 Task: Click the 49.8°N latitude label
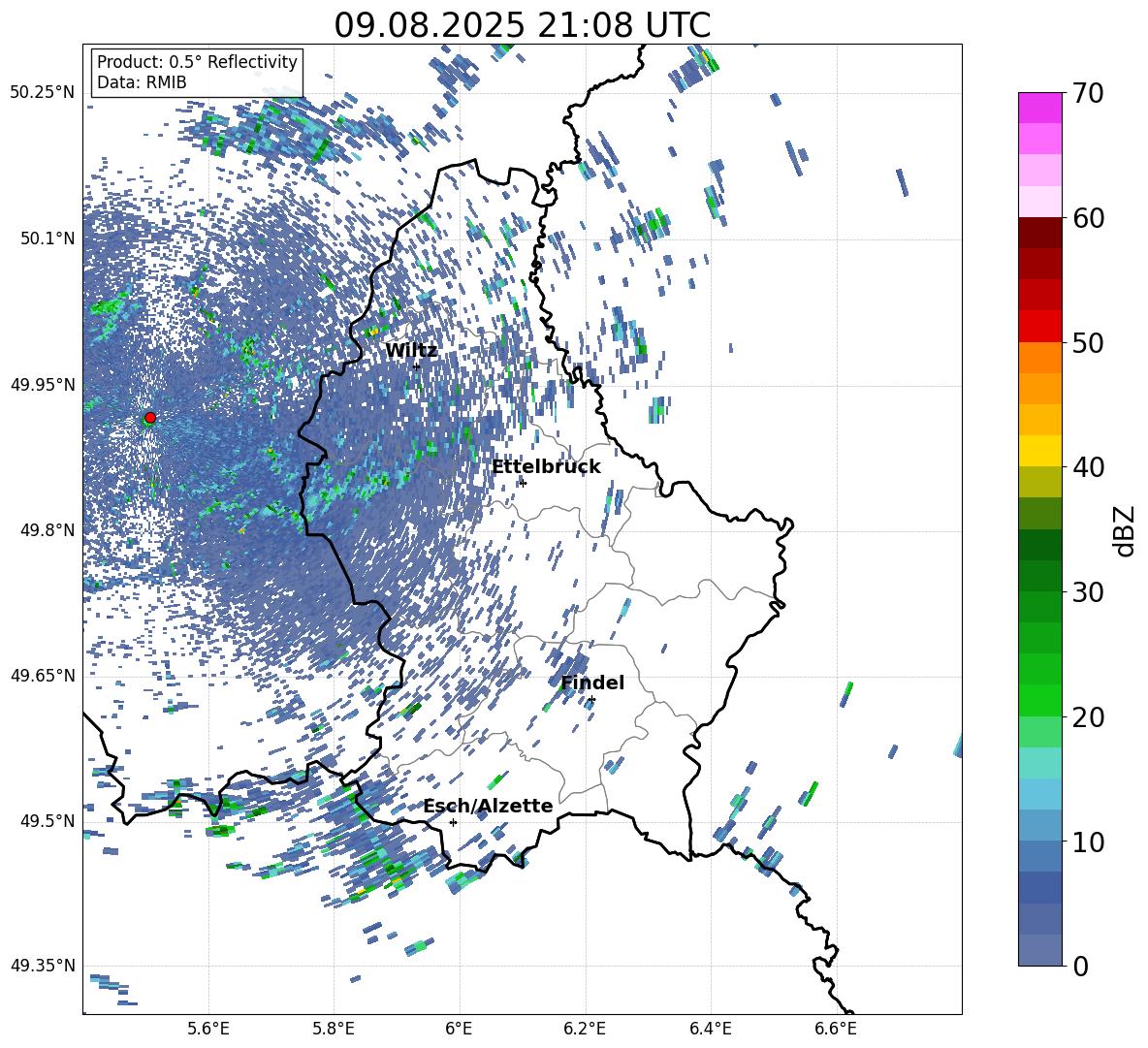coord(48,530)
